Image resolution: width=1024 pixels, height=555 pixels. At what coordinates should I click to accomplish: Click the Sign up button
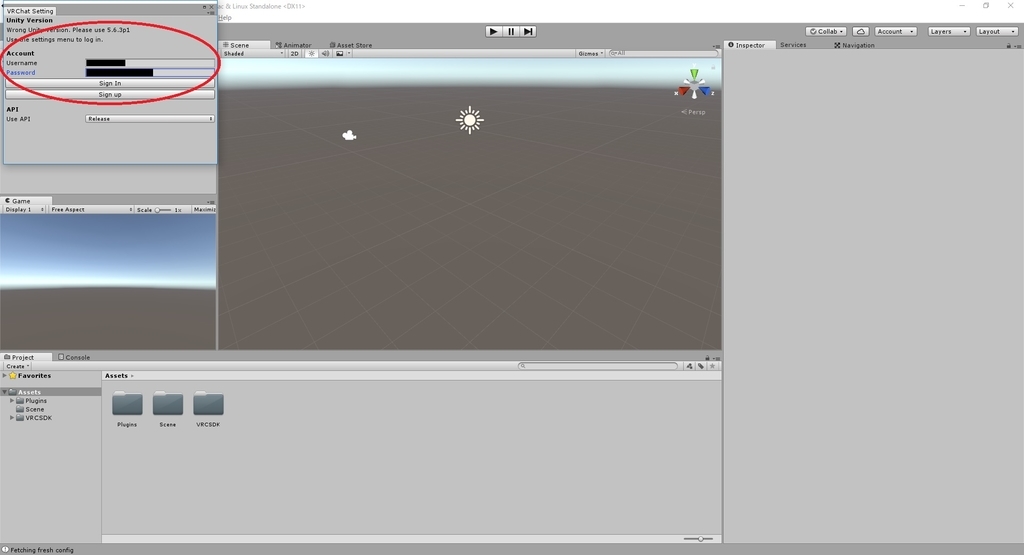click(110, 95)
